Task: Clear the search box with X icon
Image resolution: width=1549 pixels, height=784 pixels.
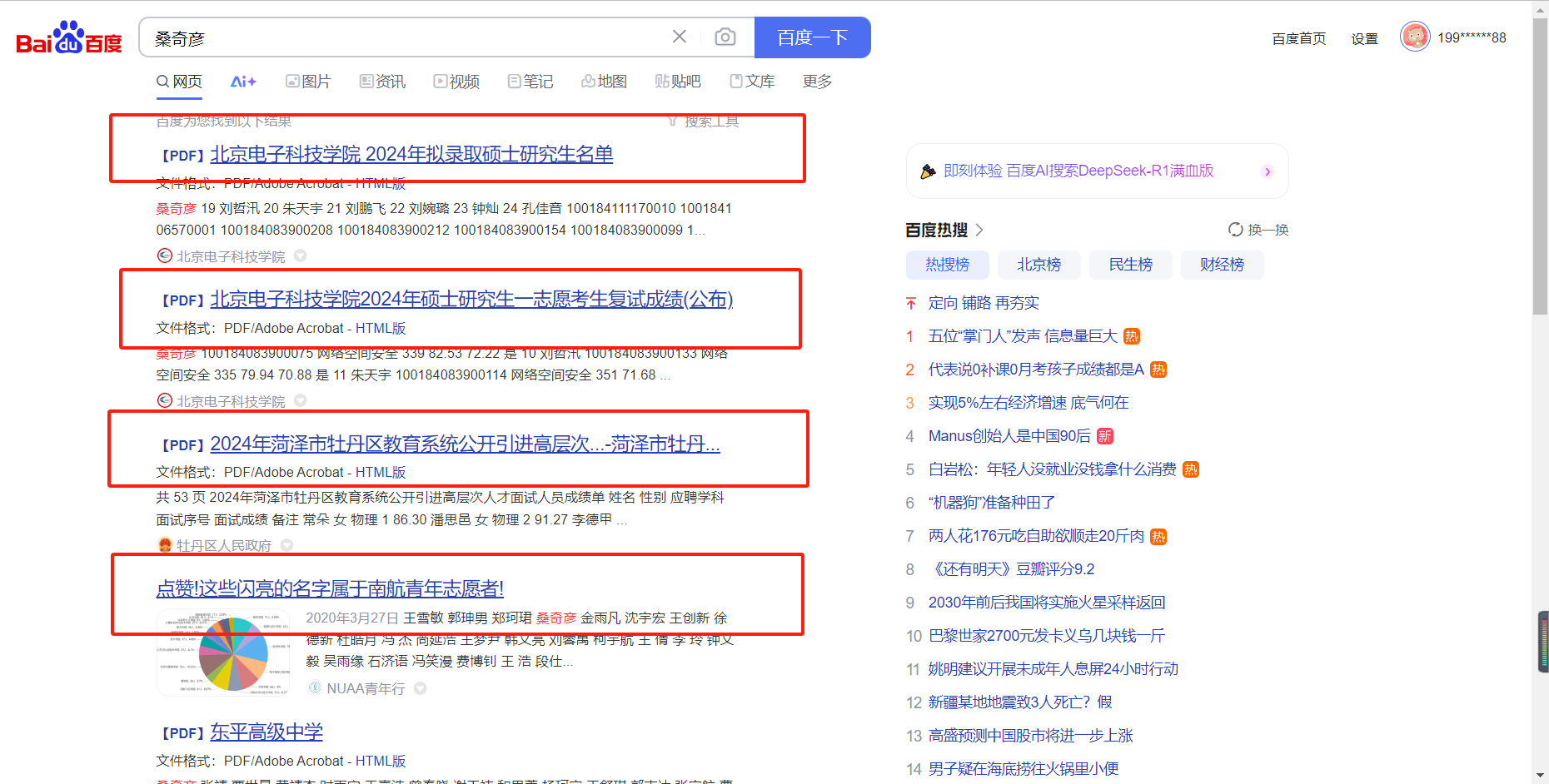Action: tap(680, 37)
